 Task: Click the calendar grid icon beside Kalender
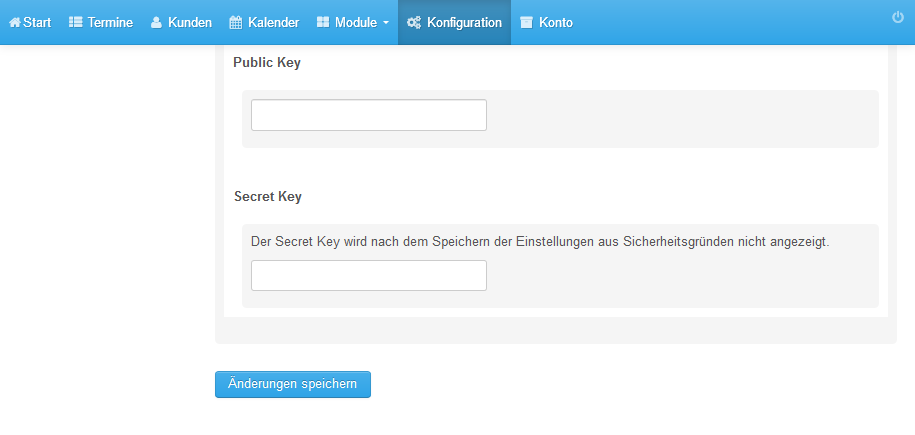(x=235, y=23)
